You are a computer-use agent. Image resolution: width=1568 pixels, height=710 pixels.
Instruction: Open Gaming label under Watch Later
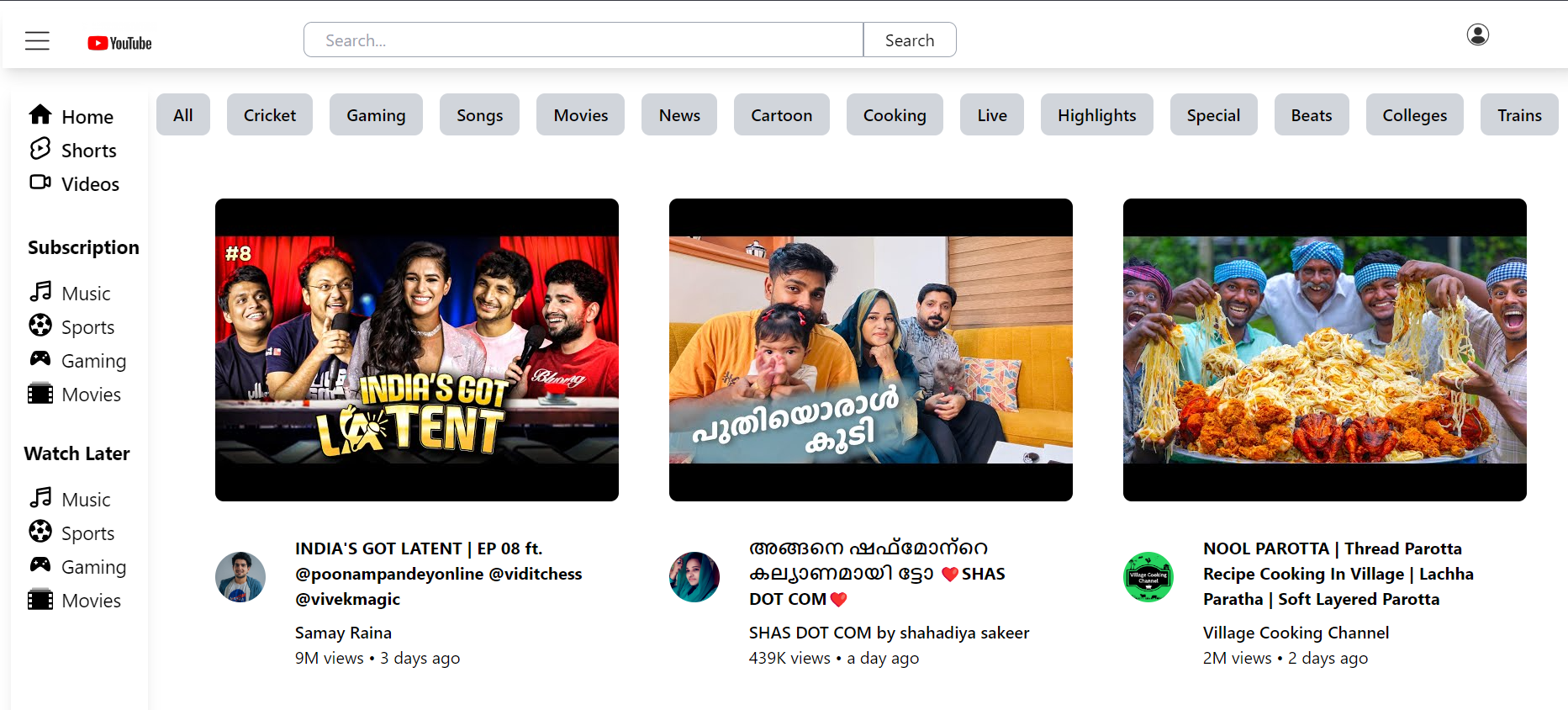[94, 567]
